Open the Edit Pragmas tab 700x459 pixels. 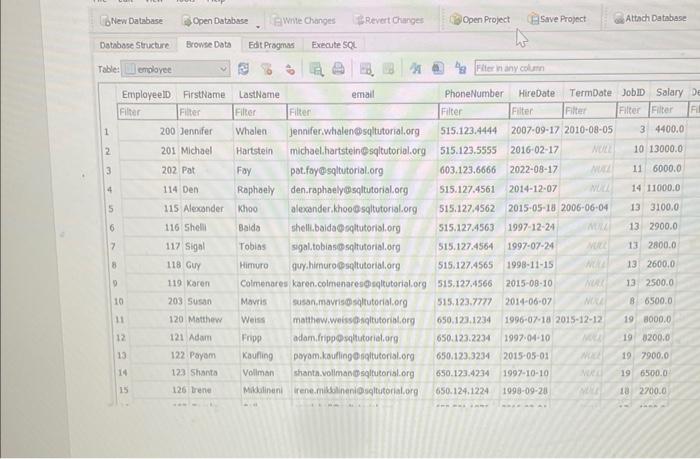click(x=271, y=45)
